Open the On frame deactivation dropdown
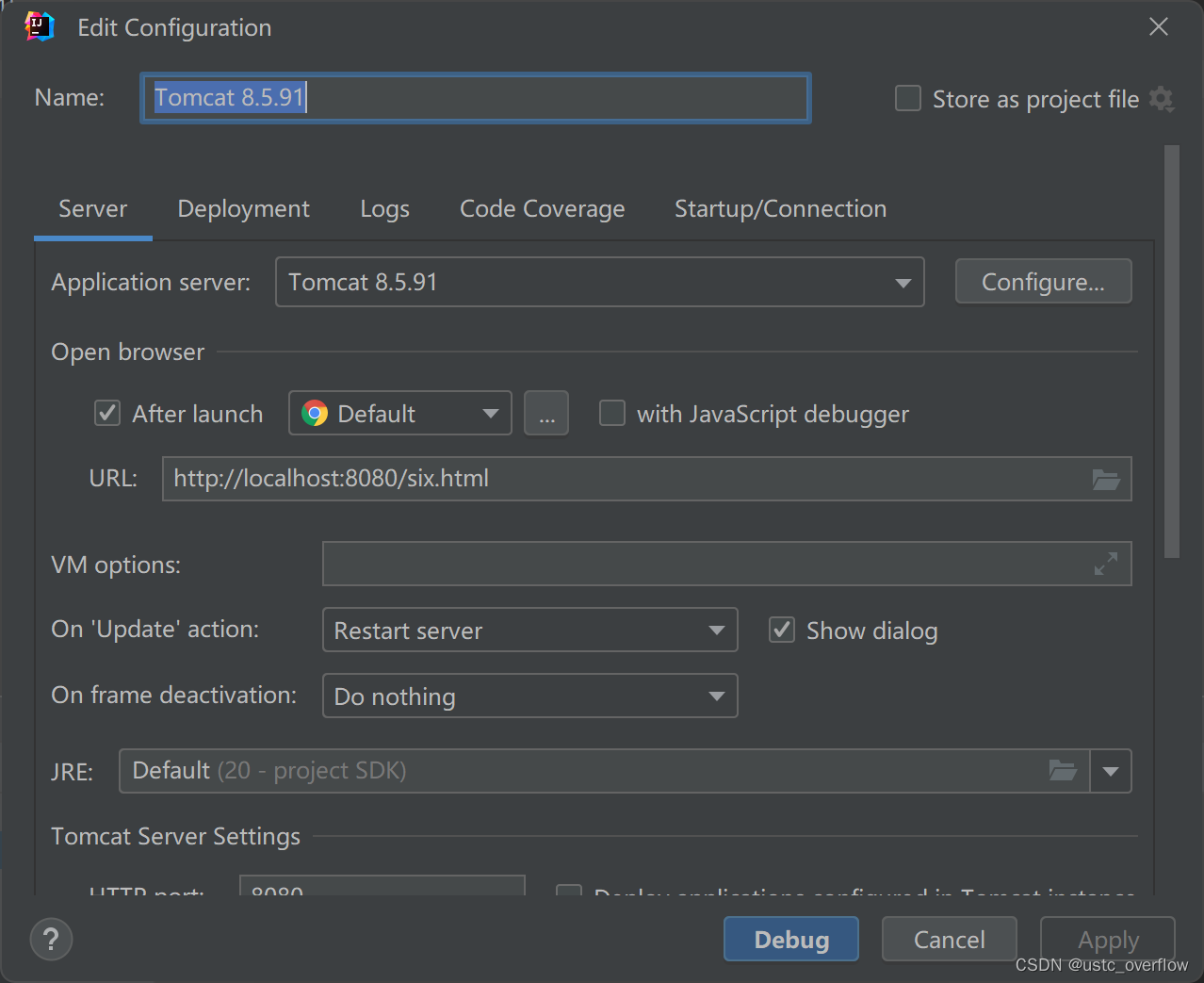The height and width of the screenshot is (983, 1204). click(x=529, y=696)
